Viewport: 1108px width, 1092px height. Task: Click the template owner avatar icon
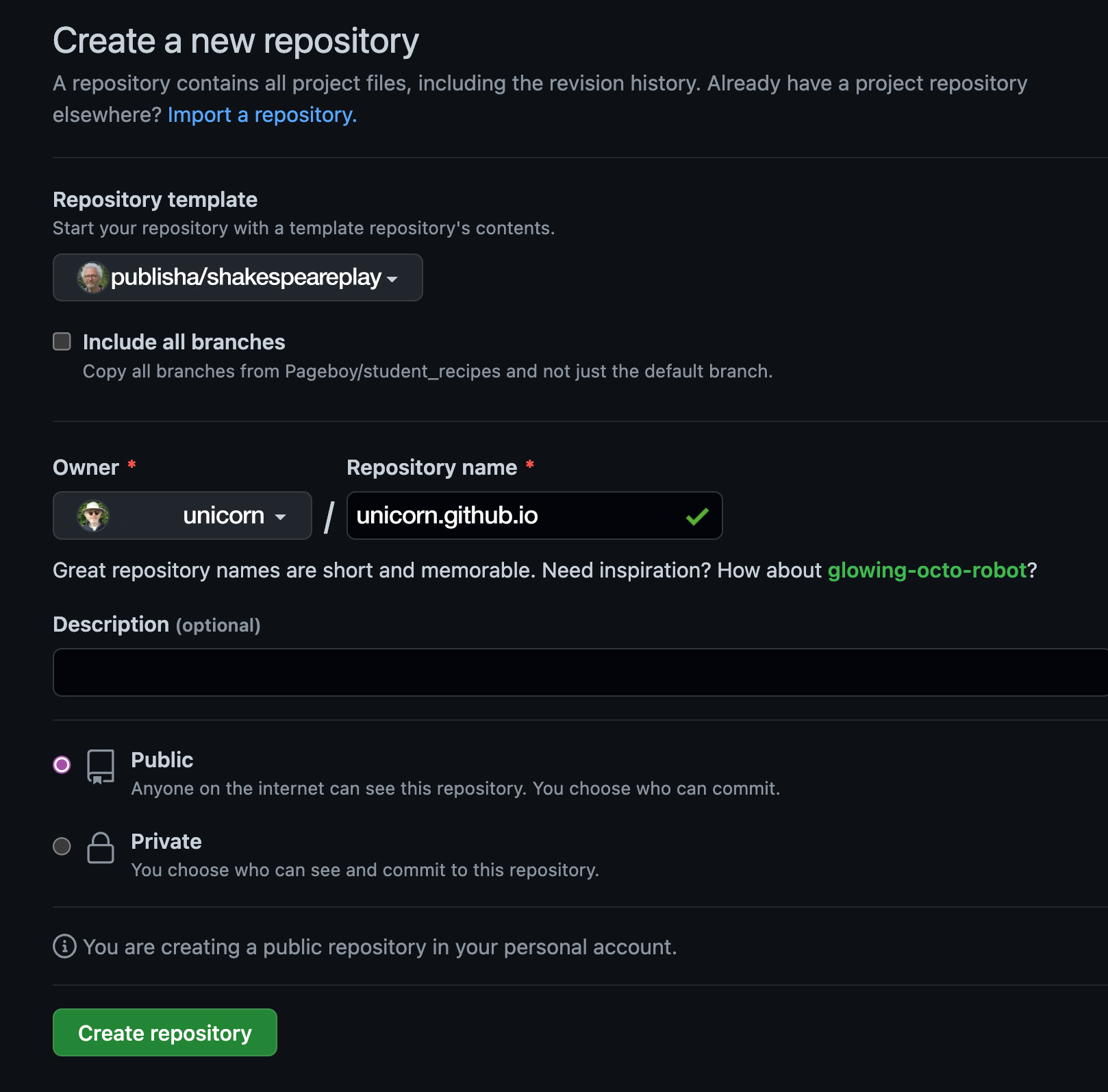tap(92, 277)
